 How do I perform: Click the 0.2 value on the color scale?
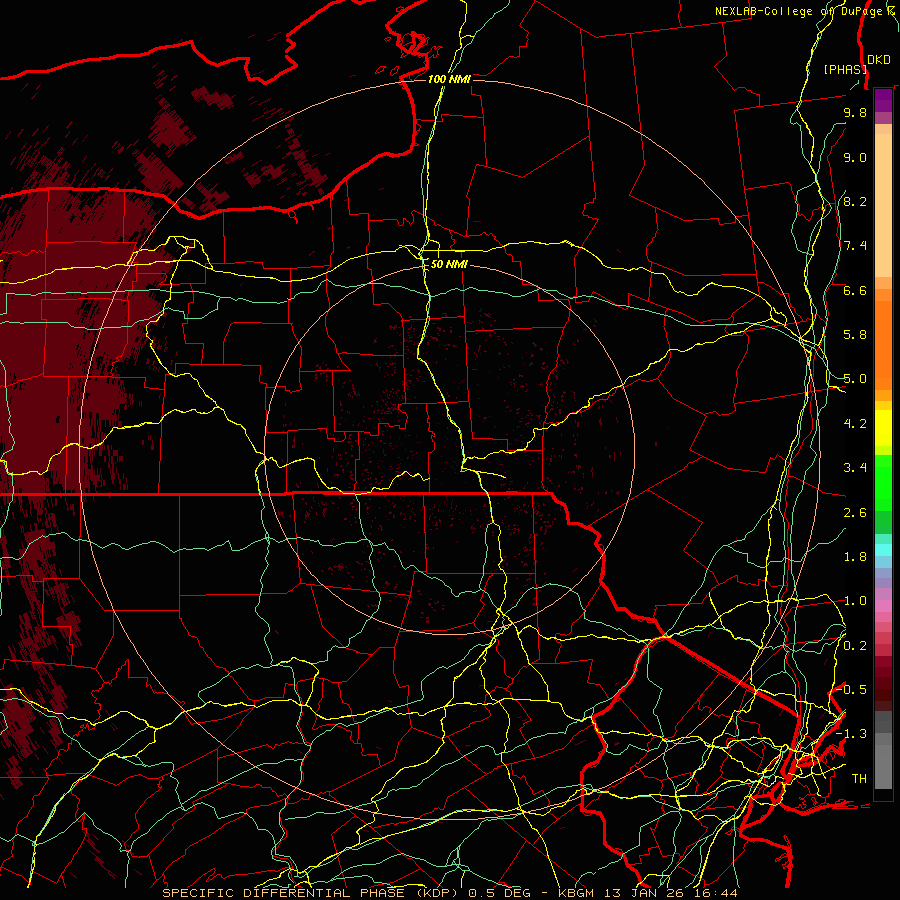855,646
